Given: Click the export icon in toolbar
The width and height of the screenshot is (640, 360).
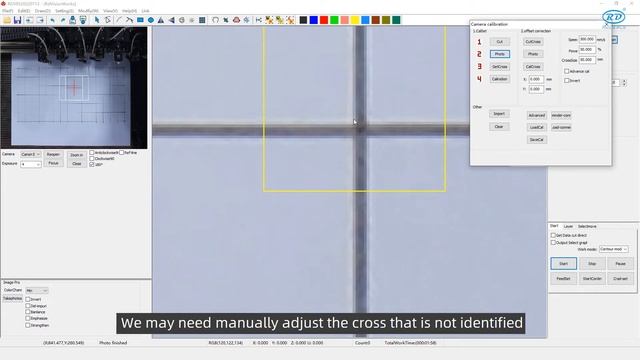Looking at the screenshot, I should click(x=40, y=20).
